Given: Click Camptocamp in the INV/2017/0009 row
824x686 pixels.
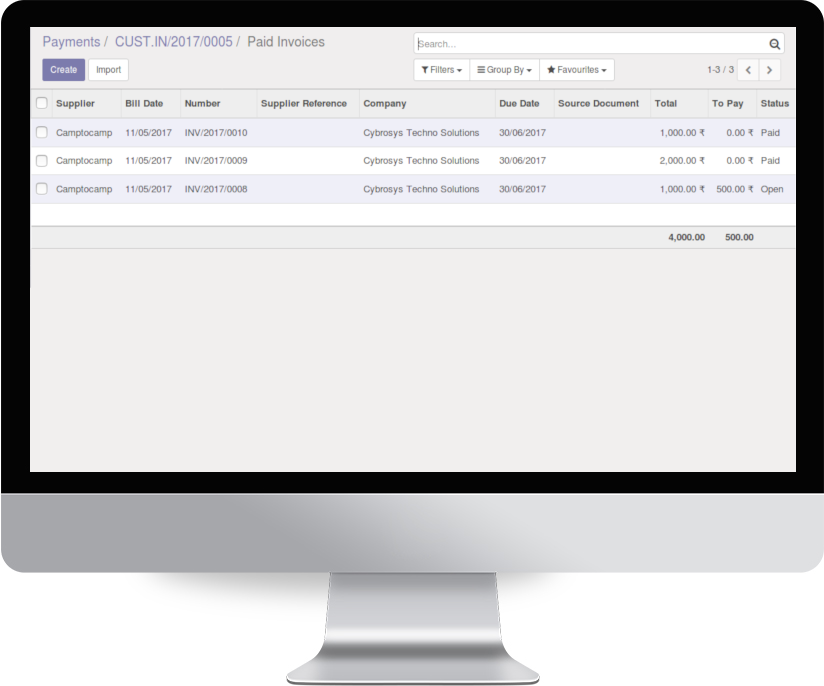Looking at the screenshot, I should pyautogui.click(x=84, y=161).
